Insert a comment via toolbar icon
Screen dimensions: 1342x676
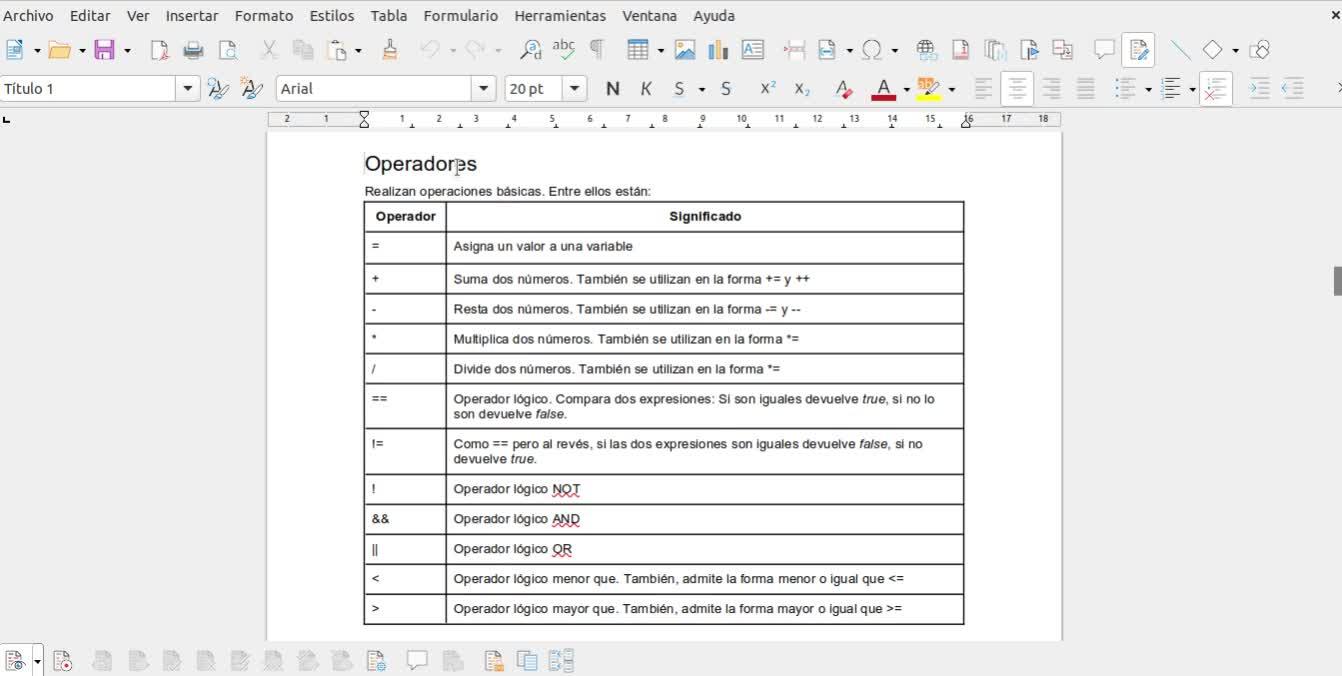[x=1104, y=50]
